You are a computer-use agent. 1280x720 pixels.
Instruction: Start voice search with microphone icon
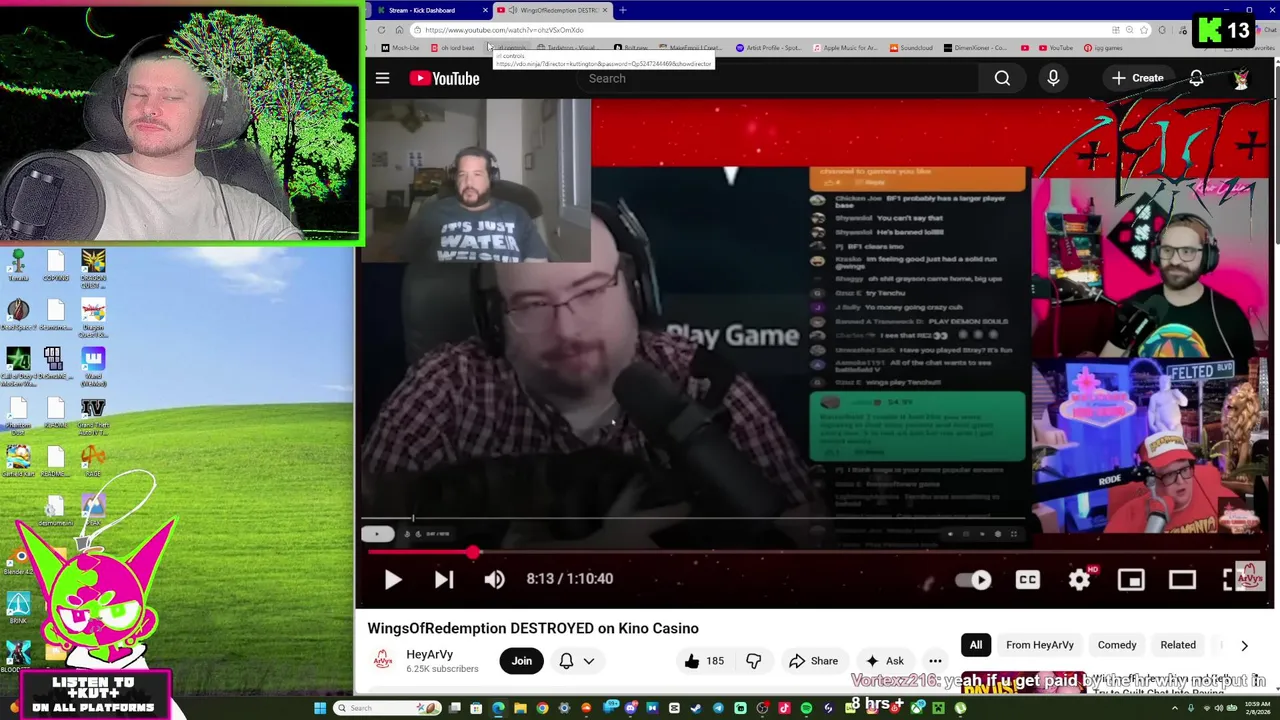pos(1053,78)
